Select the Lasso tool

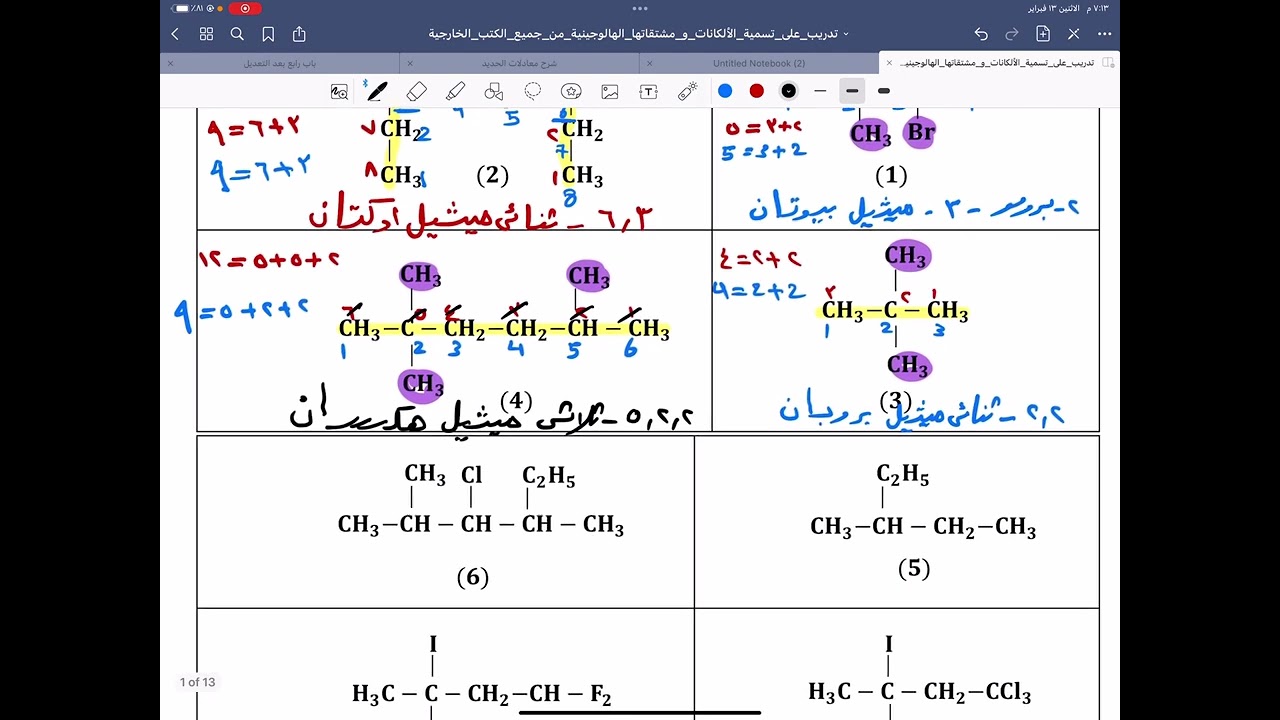pos(533,91)
